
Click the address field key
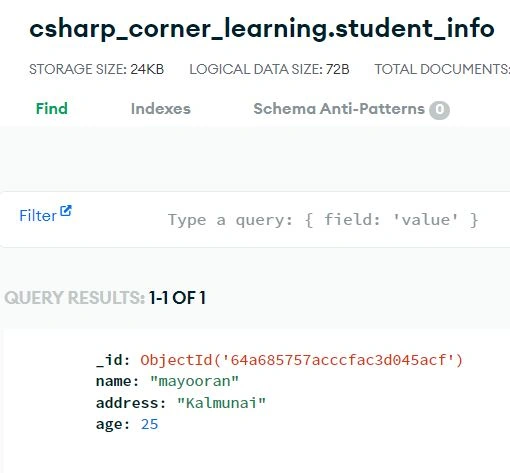[x=131, y=403]
